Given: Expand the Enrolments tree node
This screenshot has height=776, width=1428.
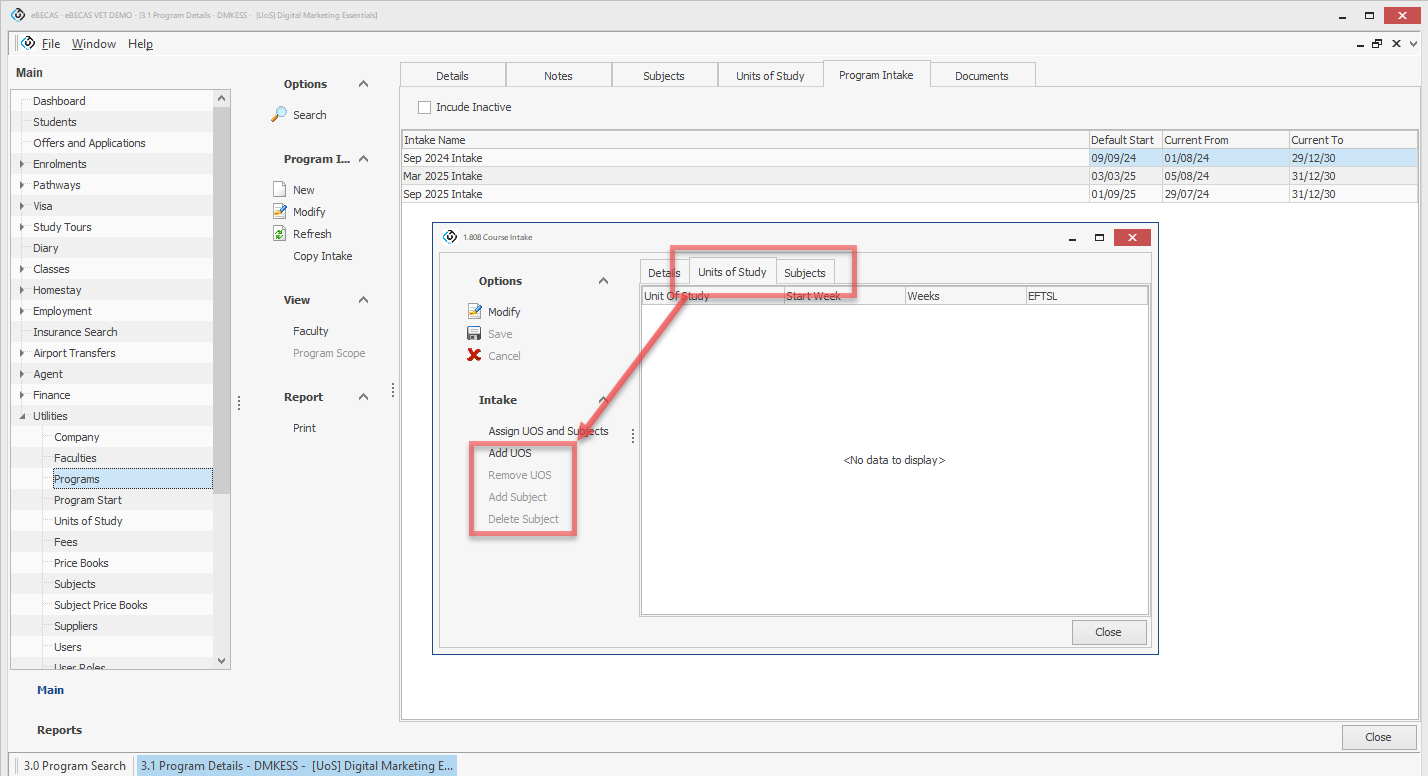Looking at the screenshot, I should pos(22,164).
